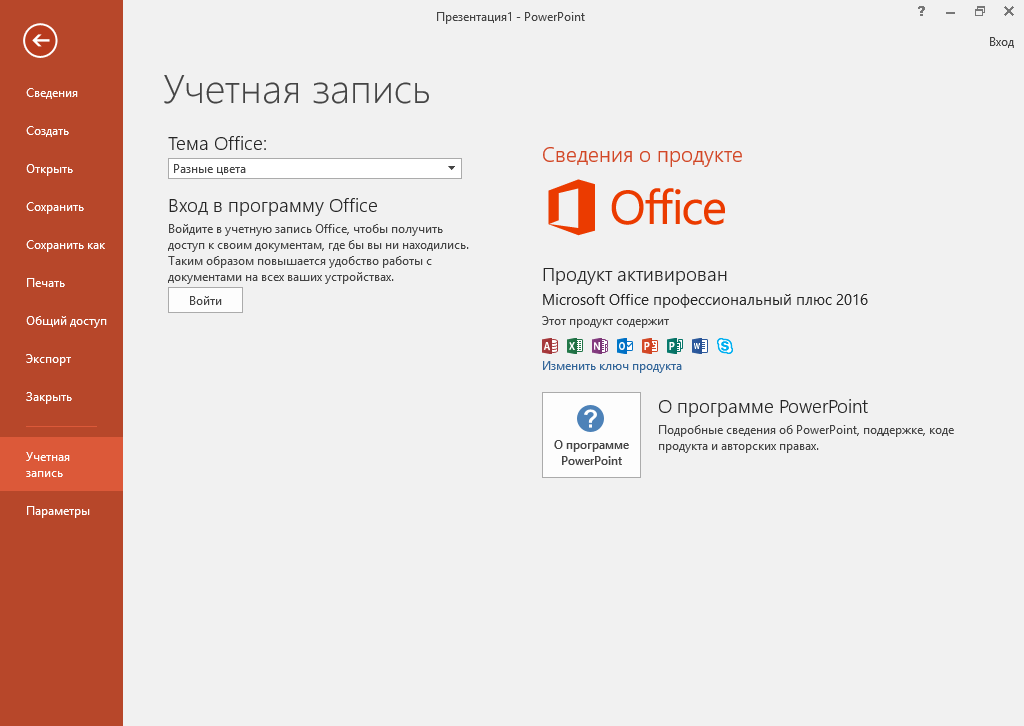
Task: Open Help via the question mark icon
Action: 920,12
